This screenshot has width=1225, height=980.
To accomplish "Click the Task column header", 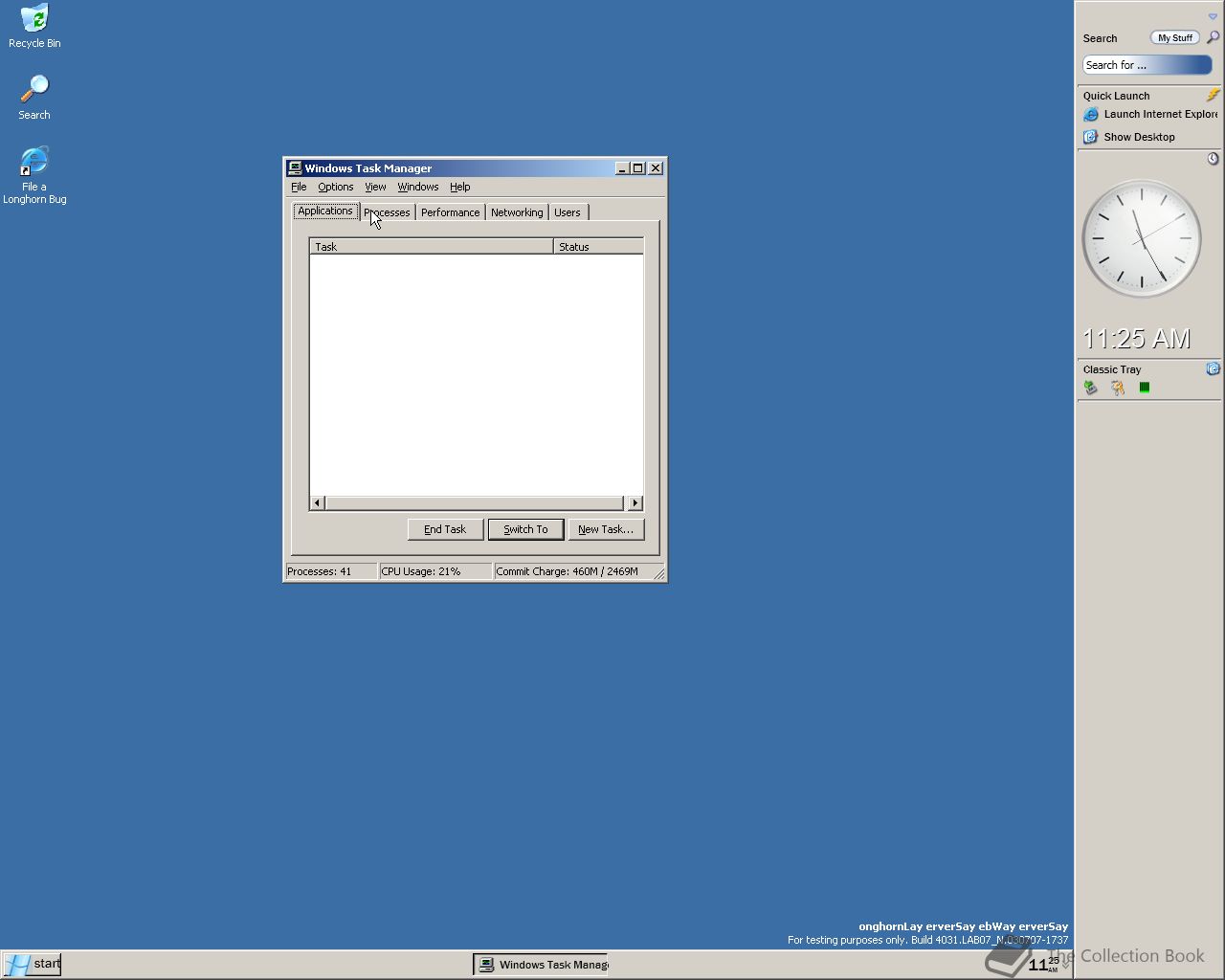I will [432, 247].
